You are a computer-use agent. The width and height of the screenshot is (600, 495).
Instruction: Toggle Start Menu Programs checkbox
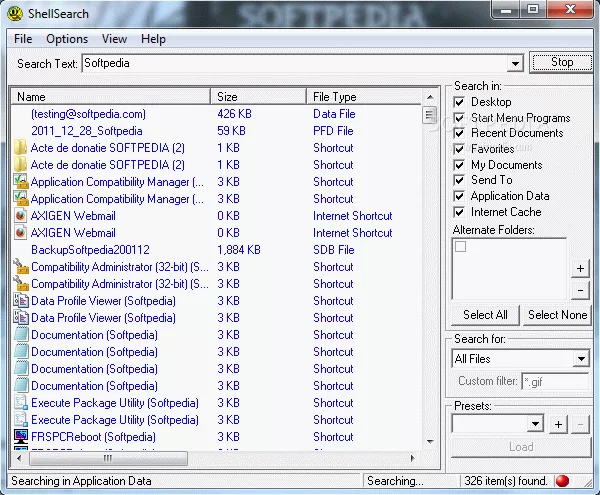(x=459, y=118)
